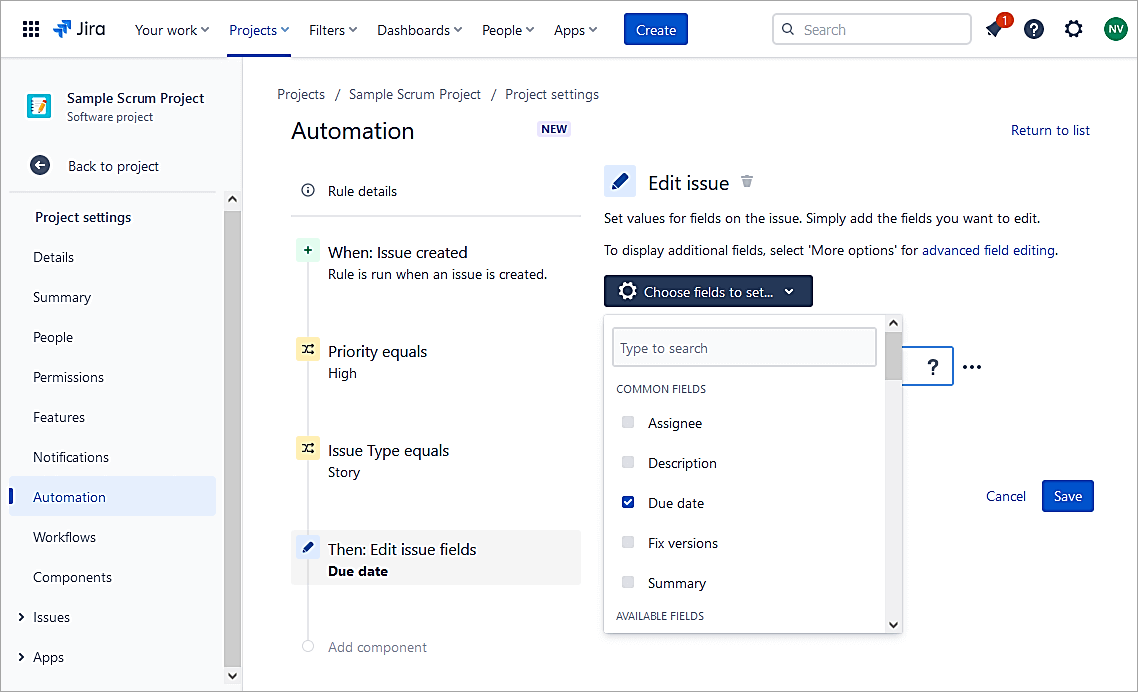Select Workflows in project settings sidebar

point(64,537)
